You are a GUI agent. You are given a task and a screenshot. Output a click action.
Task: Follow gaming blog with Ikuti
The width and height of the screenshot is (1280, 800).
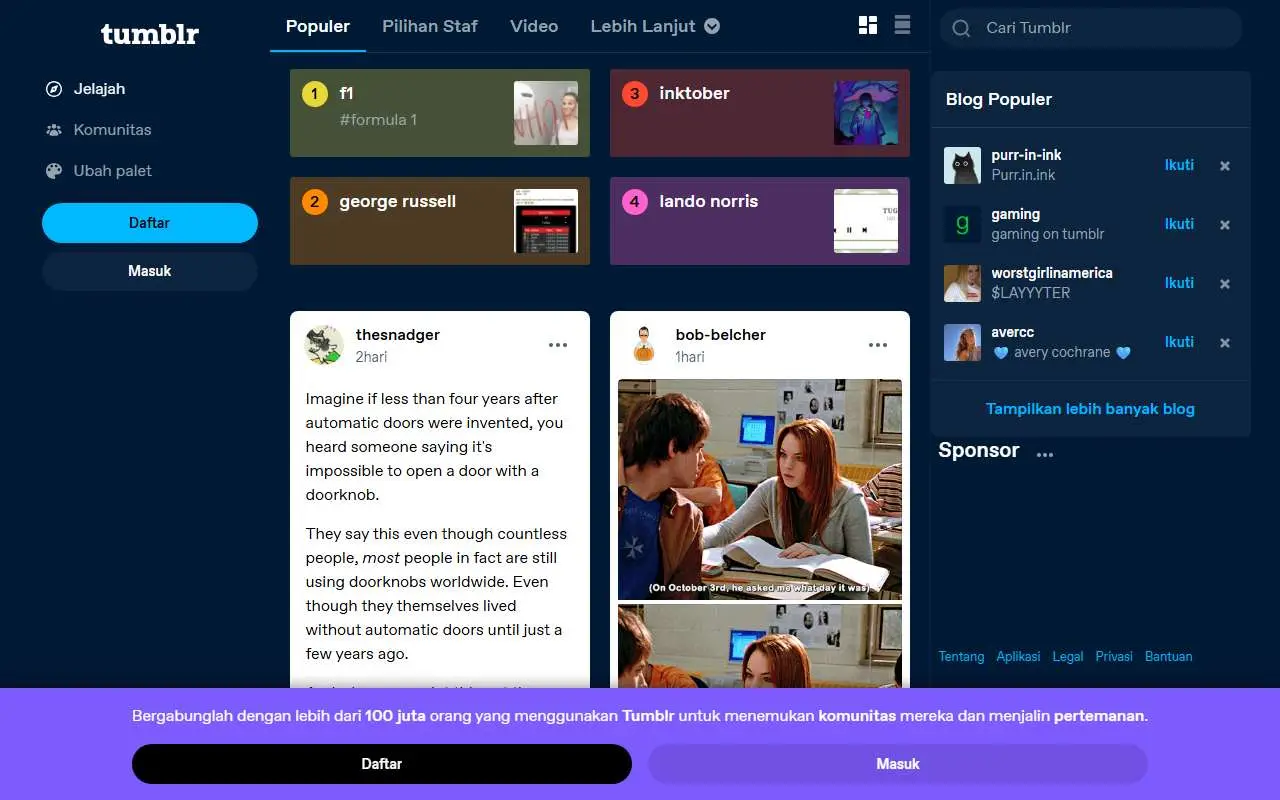(x=1179, y=224)
